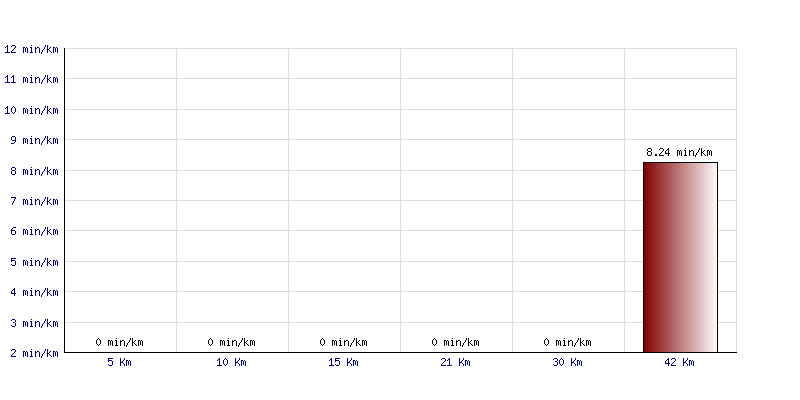800x400 pixels.
Task: Select the 11 min/km y-axis label
Action: [x=31, y=80]
